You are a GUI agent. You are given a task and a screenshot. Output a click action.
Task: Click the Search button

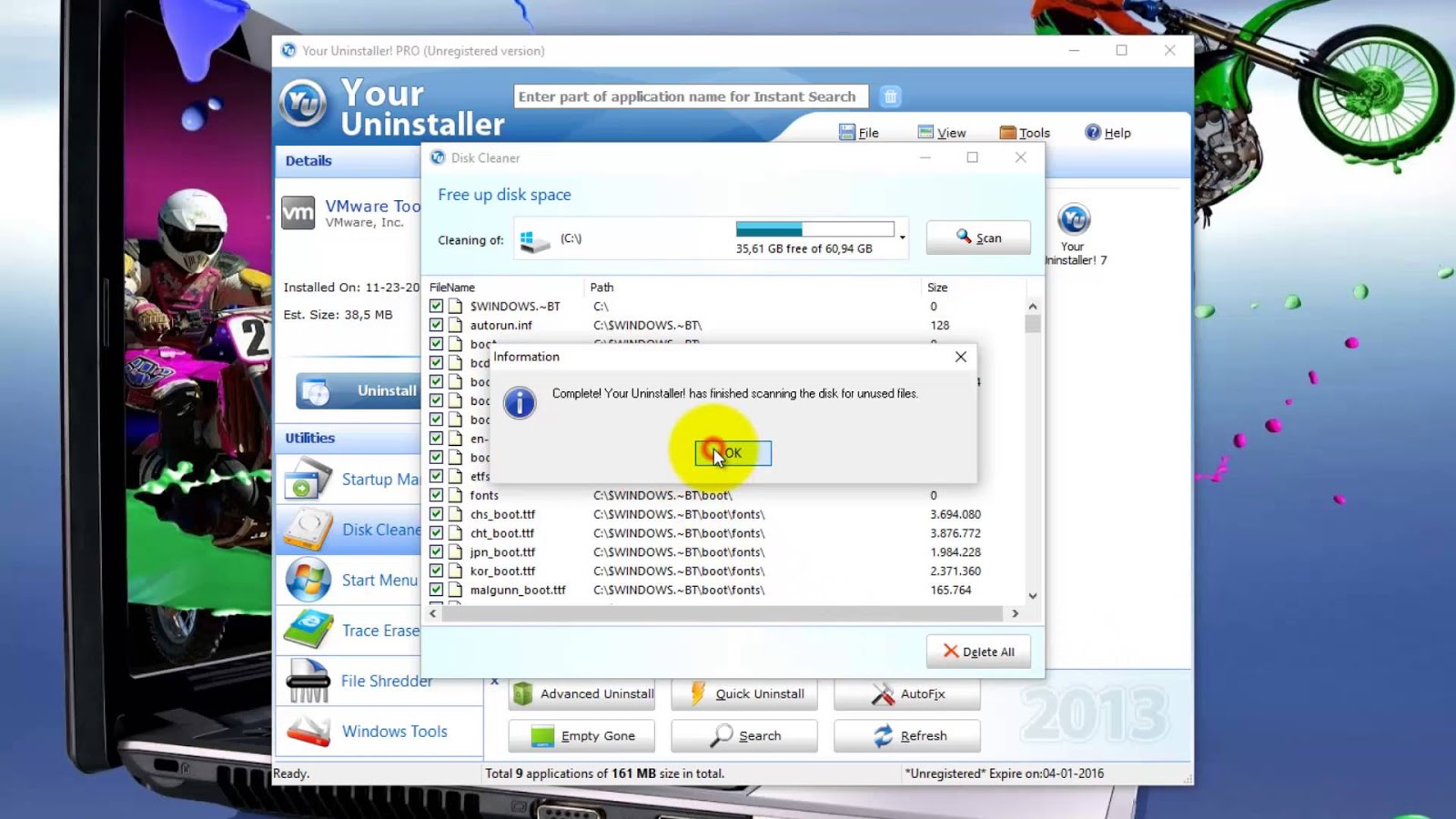click(744, 735)
